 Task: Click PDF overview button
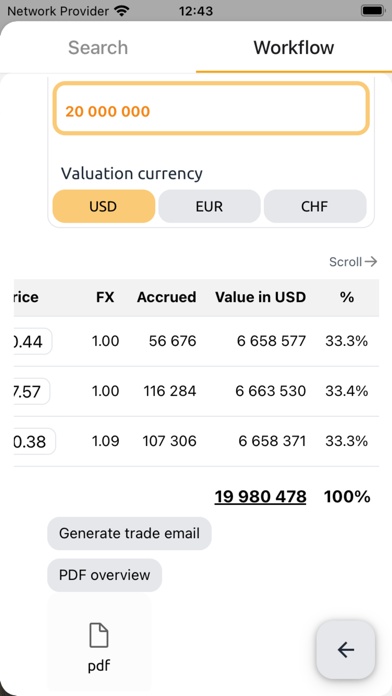tap(105, 575)
